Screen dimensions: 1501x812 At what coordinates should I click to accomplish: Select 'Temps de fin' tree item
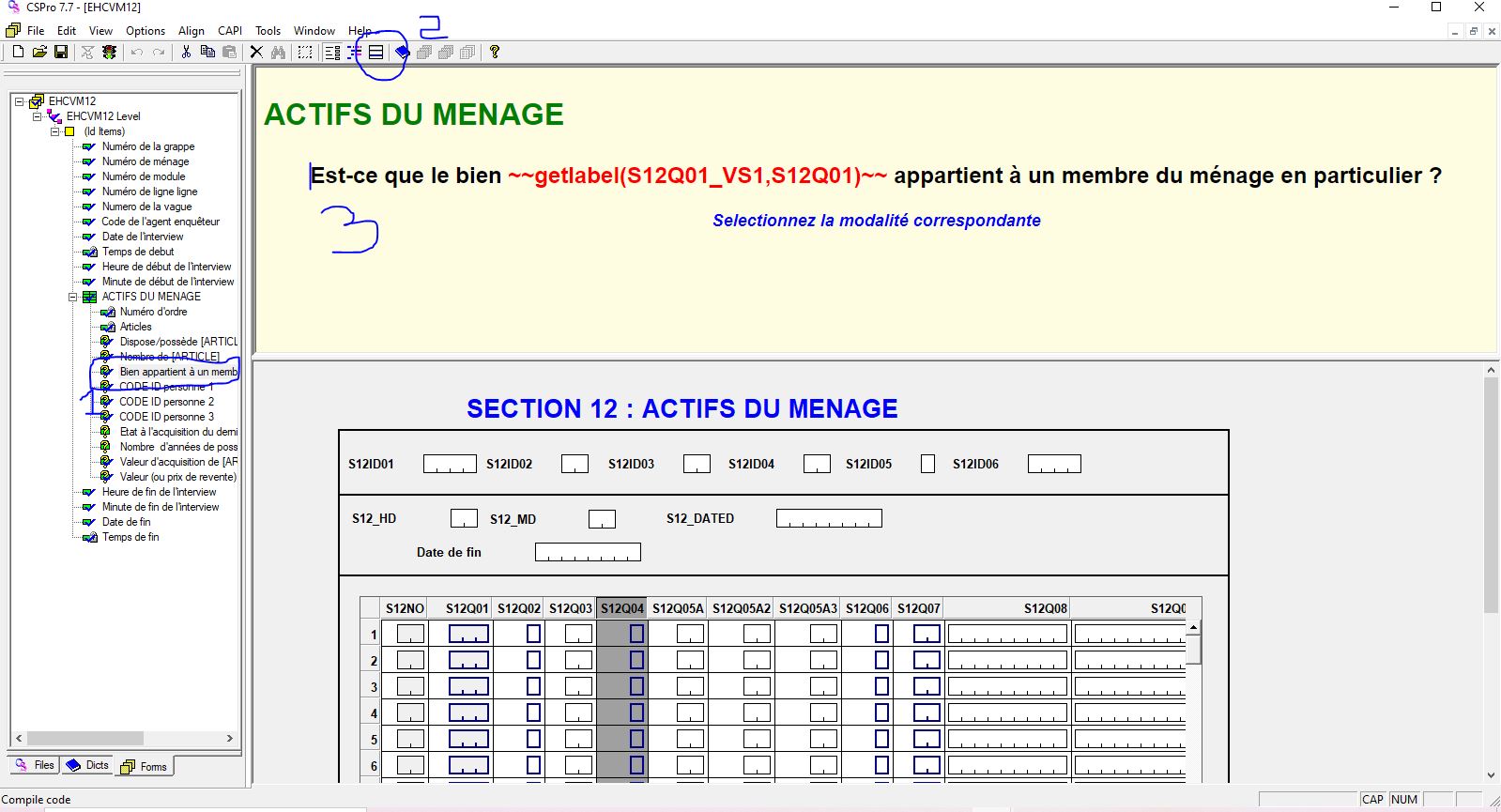click(130, 537)
